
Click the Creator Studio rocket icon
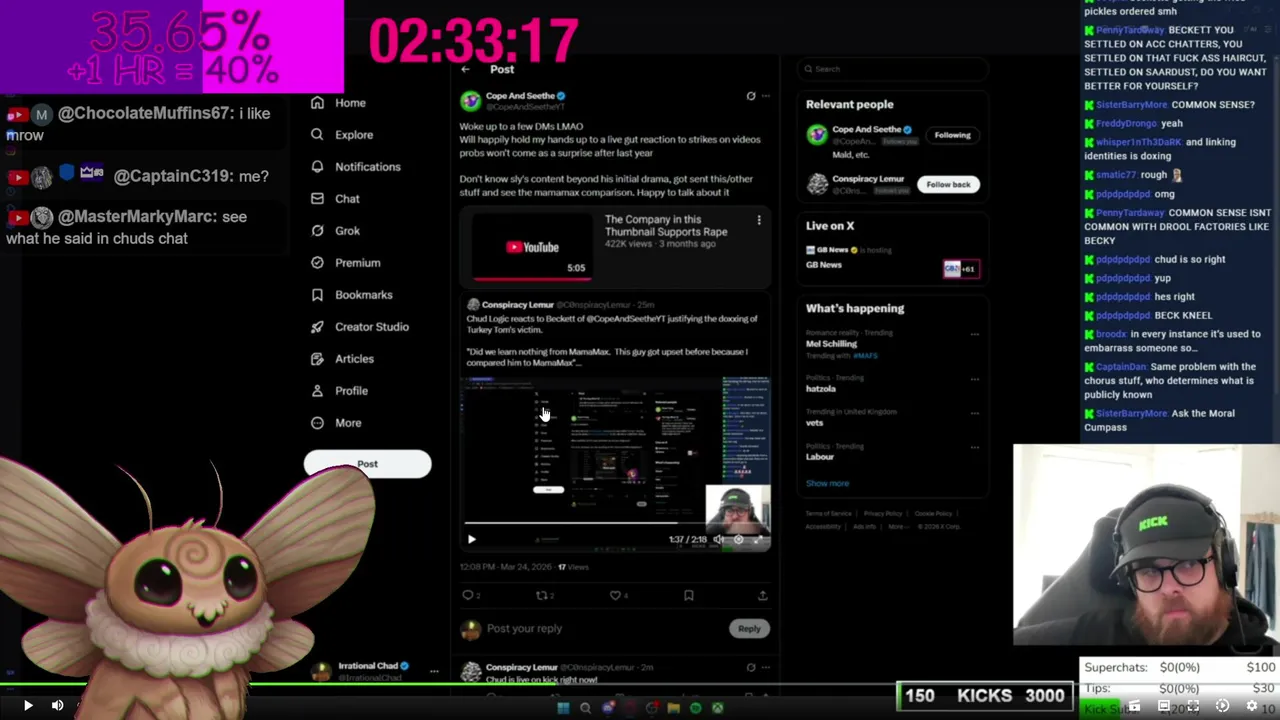(x=317, y=327)
